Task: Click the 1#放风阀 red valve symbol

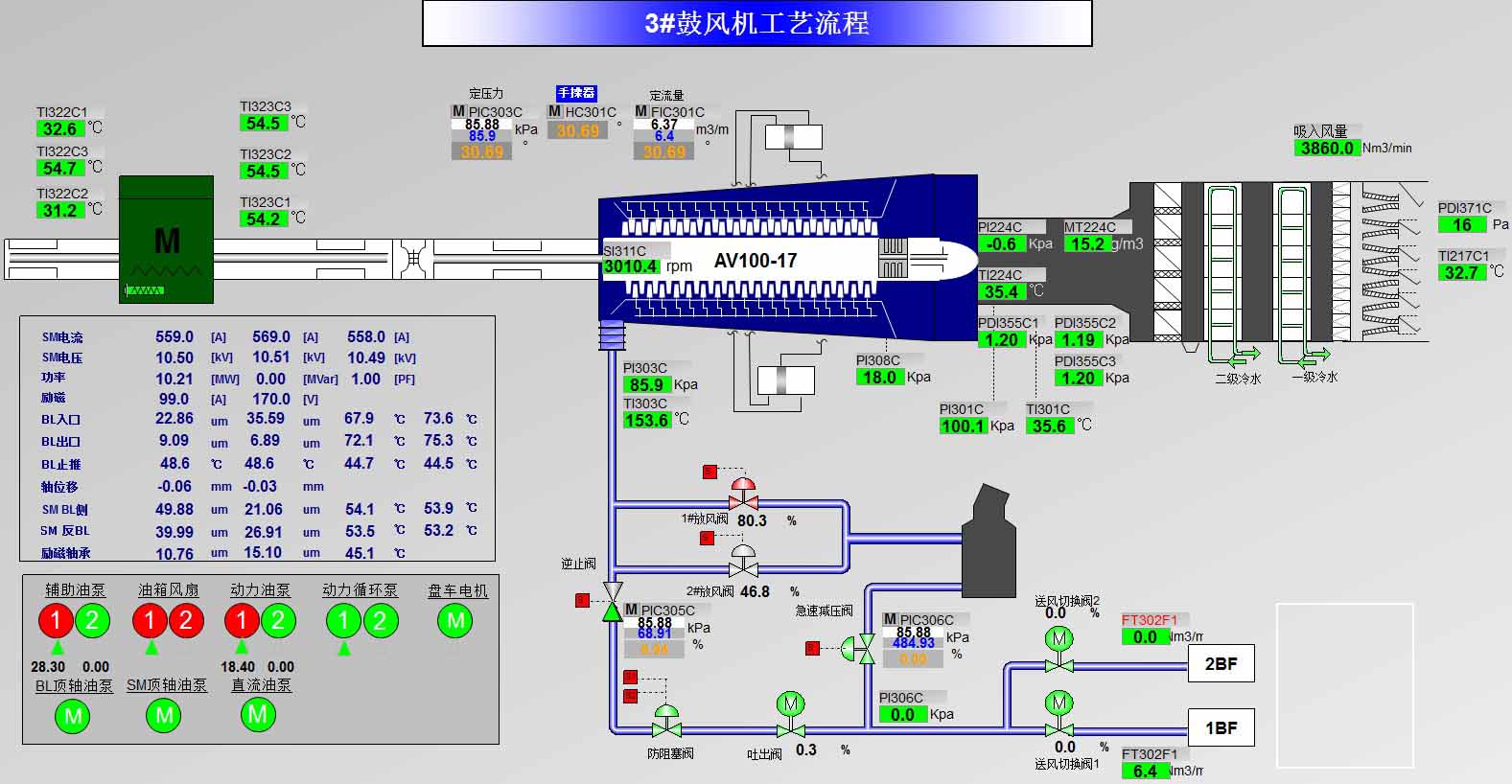Action: point(742,494)
